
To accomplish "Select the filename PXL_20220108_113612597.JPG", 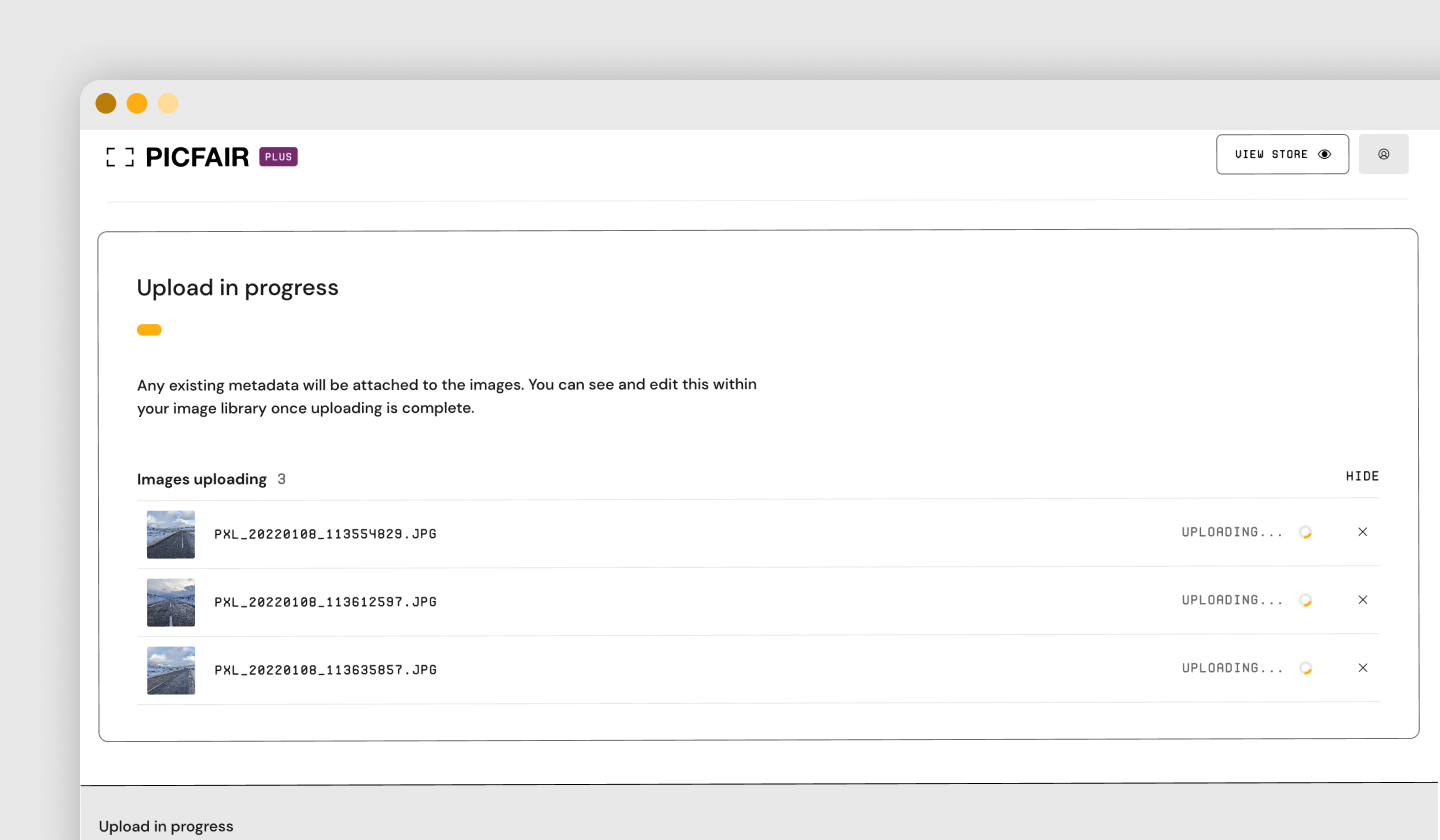I will 325,602.
